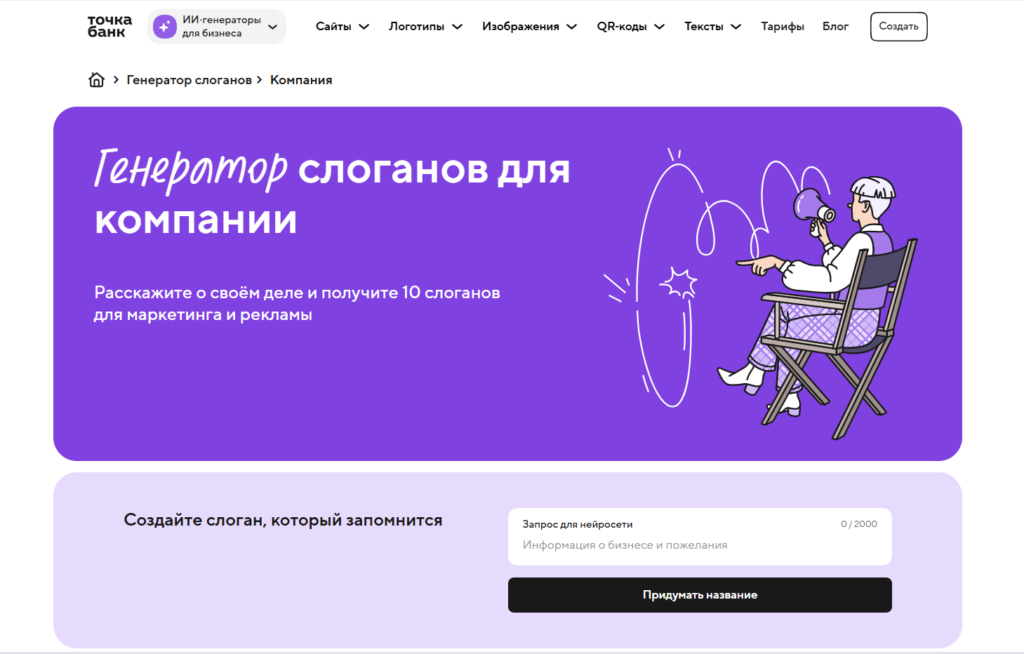Click the Придумать название button
1024x654 pixels.
click(699, 595)
